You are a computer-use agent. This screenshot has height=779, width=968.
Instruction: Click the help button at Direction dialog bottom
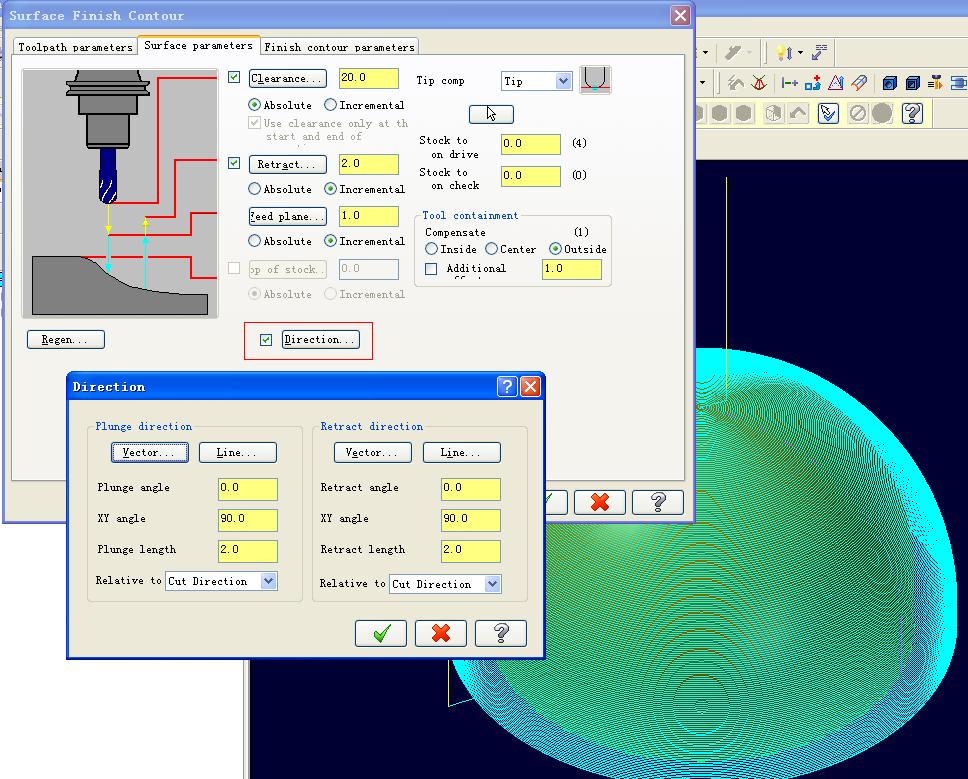(501, 633)
